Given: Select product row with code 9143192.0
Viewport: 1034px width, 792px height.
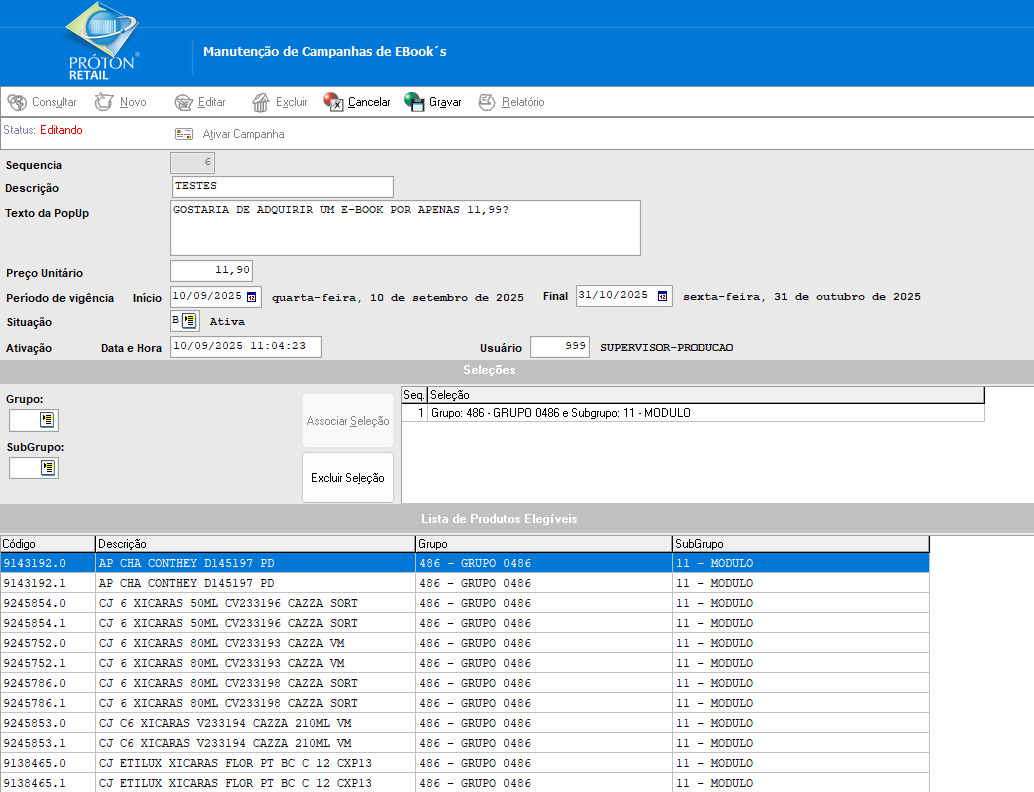Looking at the screenshot, I should [465, 563].
